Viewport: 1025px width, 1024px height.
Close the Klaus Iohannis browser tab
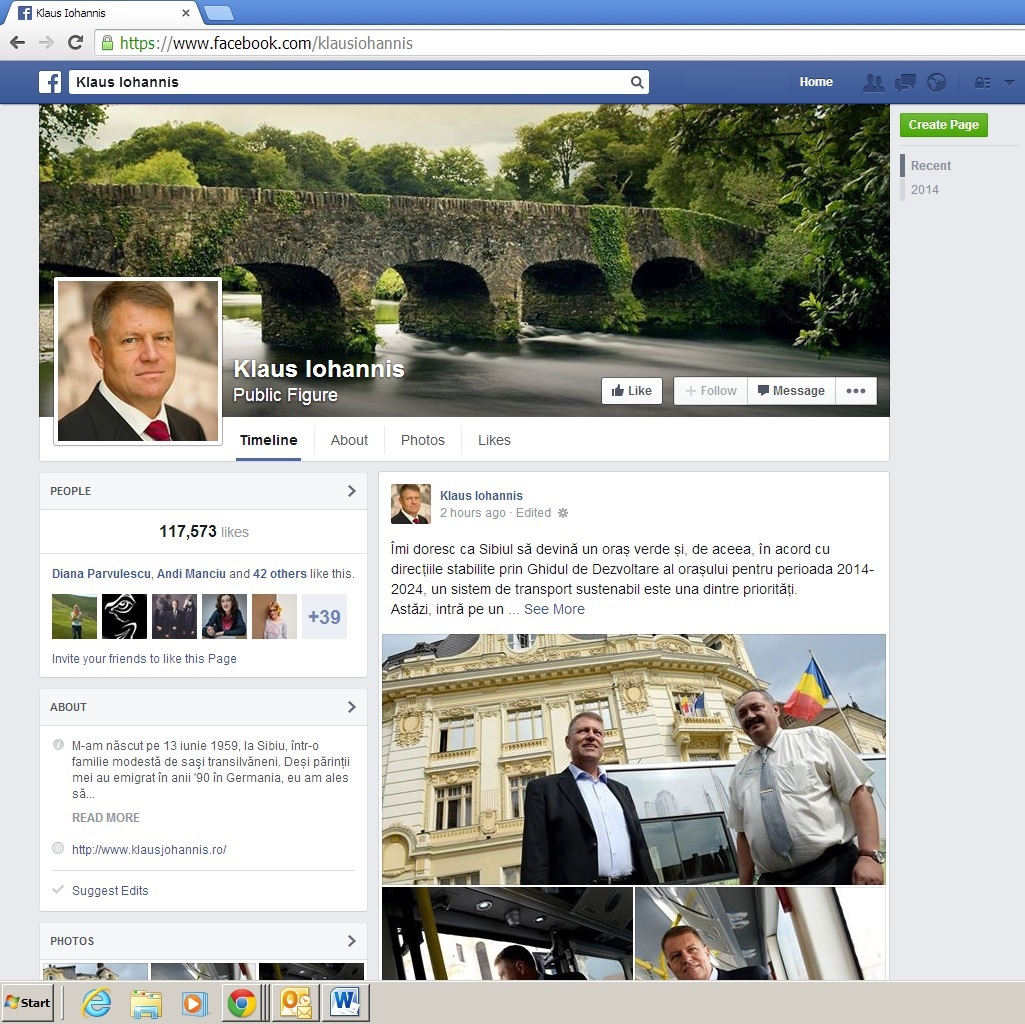pos(186,12)
